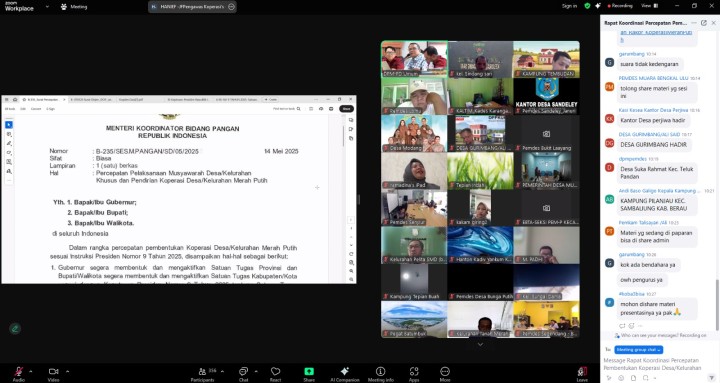Viewport: 720px width, 383px height.
Task: Open AI Companion from the toolbar
Action: tap(345, 373)
